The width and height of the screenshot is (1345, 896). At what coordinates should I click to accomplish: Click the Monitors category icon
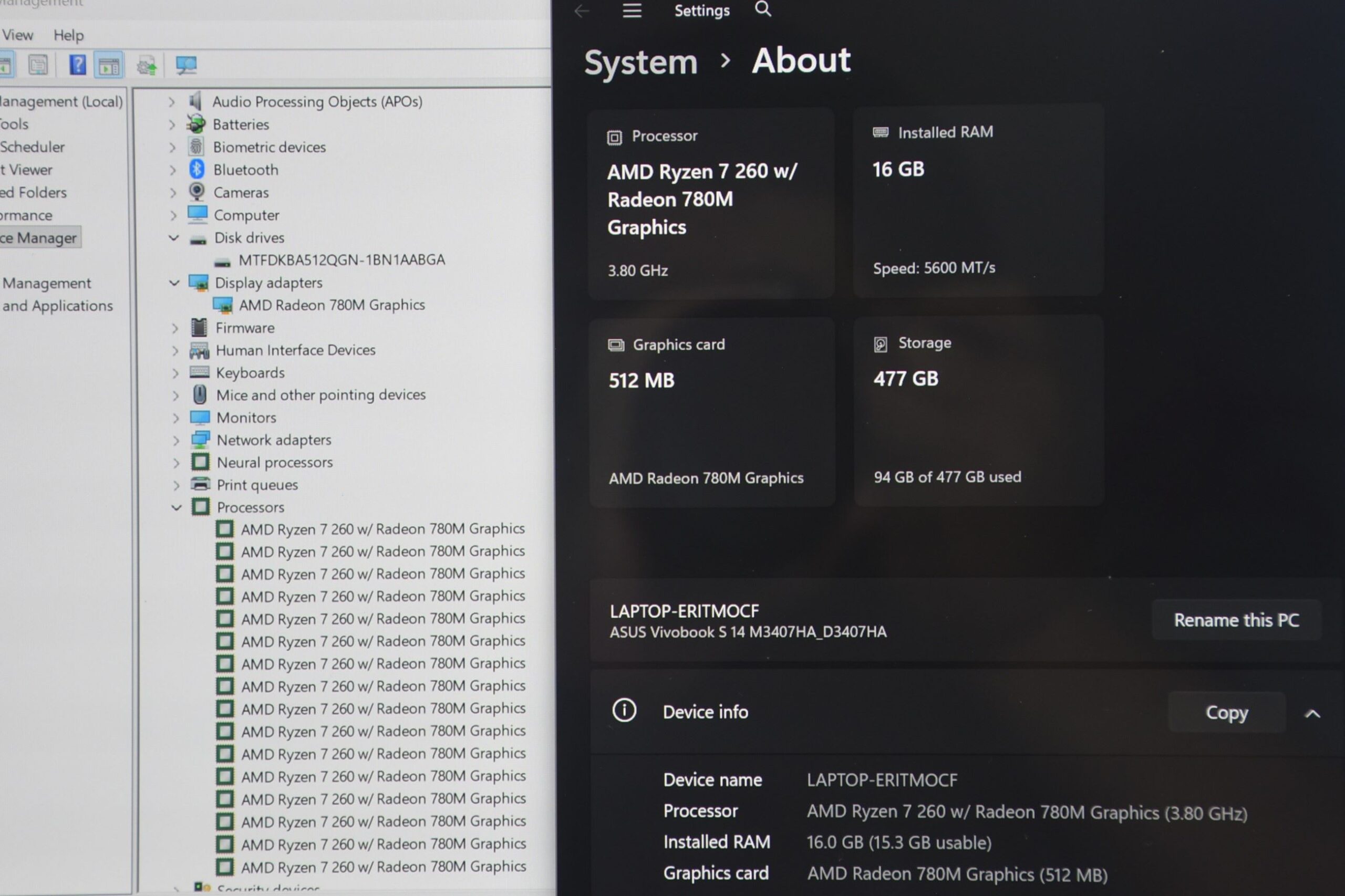pos(200,417)
